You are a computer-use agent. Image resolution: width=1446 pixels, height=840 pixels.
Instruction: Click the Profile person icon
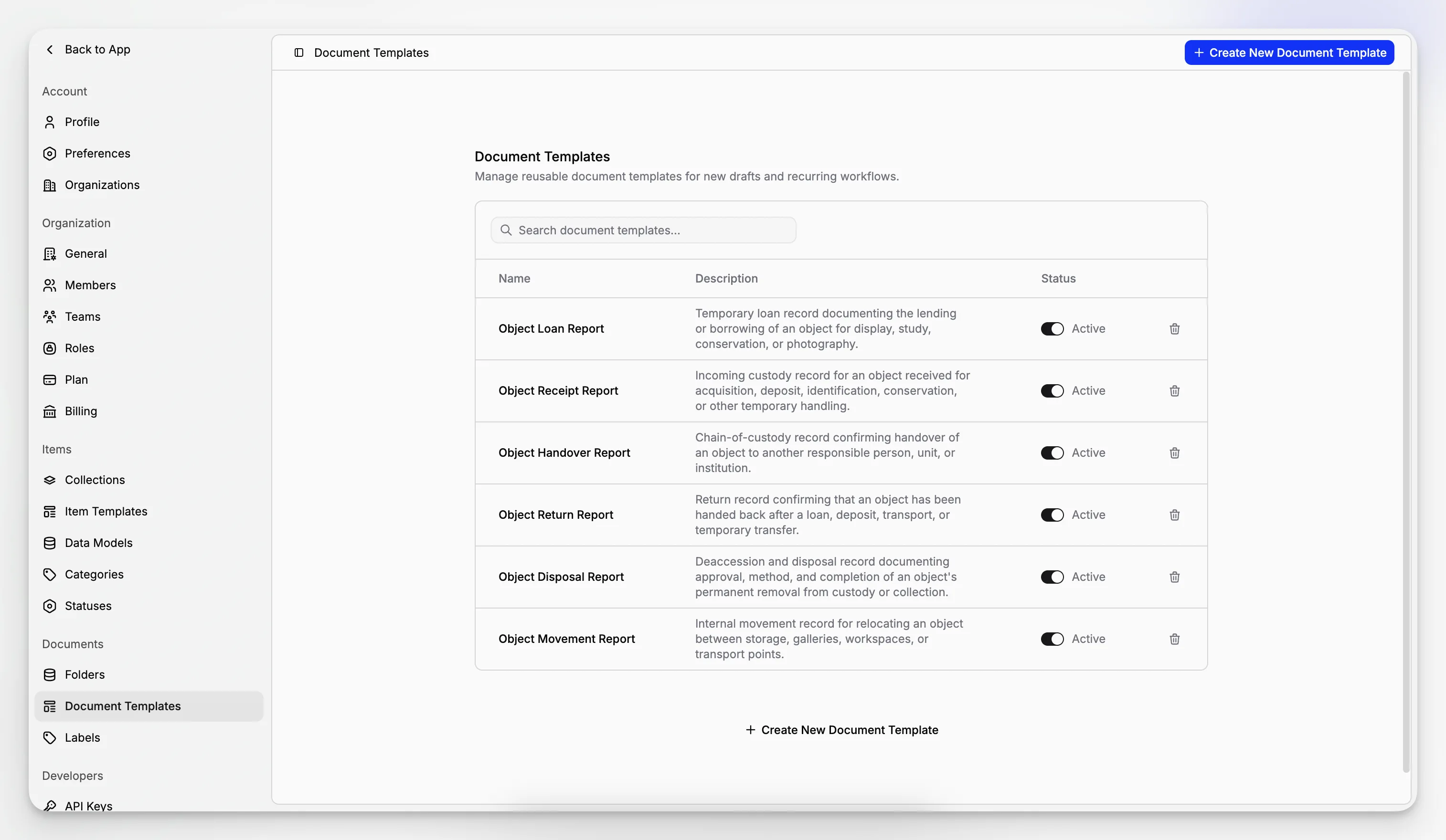50,122
